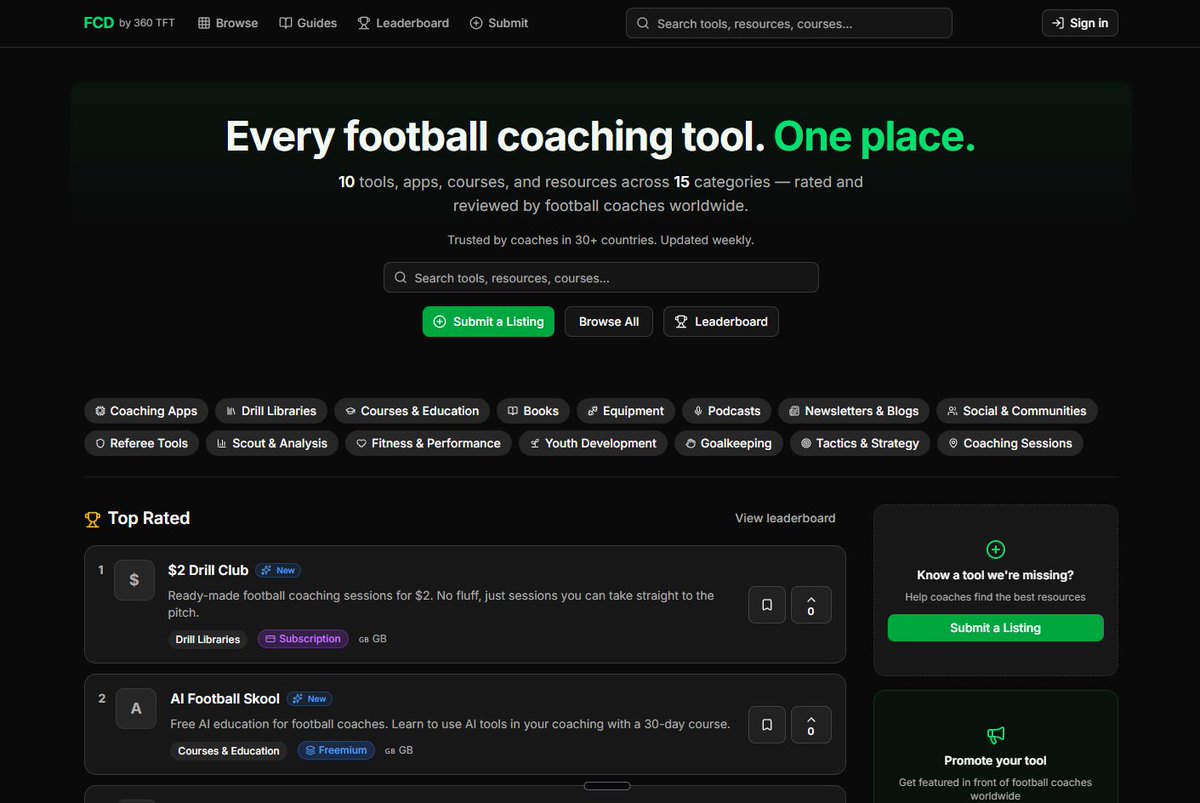The height and width of the screenshot is (803, 1200).
Task: Click the Drill Libraries tag on $2 Drill Club
Action: click(208, 639)
